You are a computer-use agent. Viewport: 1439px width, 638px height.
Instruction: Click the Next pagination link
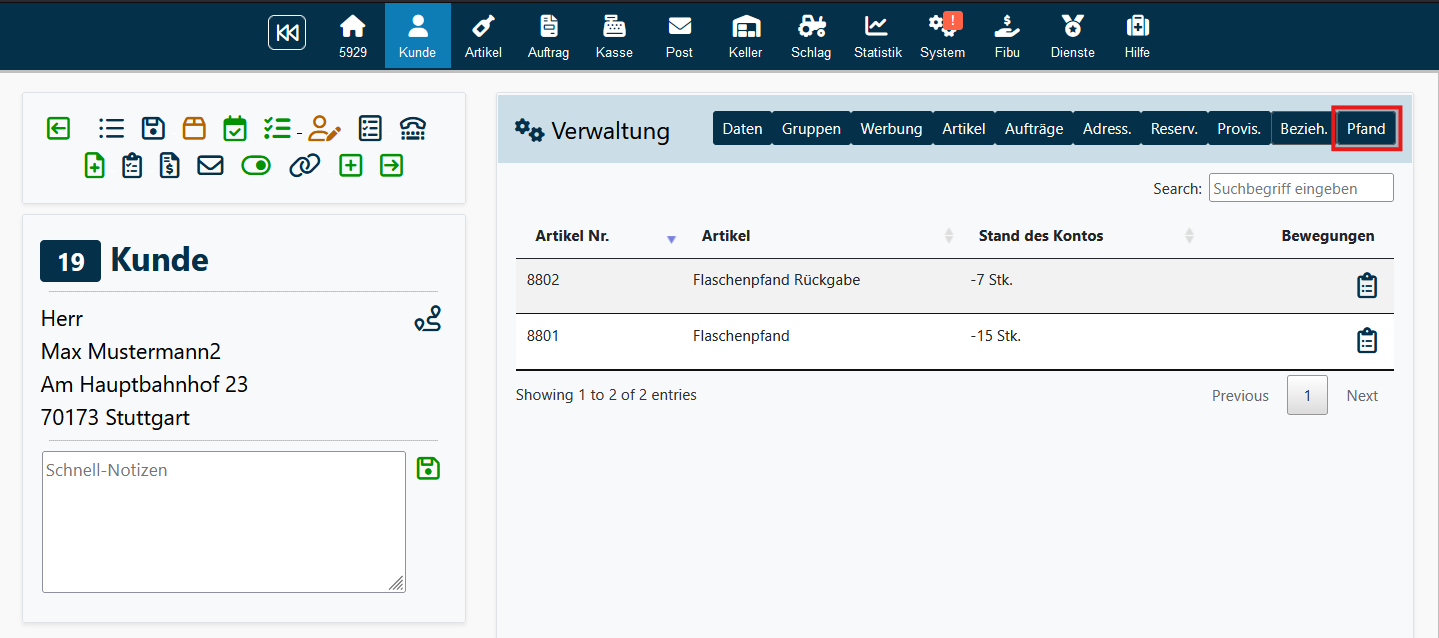pyautogui.click(x=1361, y=396)
